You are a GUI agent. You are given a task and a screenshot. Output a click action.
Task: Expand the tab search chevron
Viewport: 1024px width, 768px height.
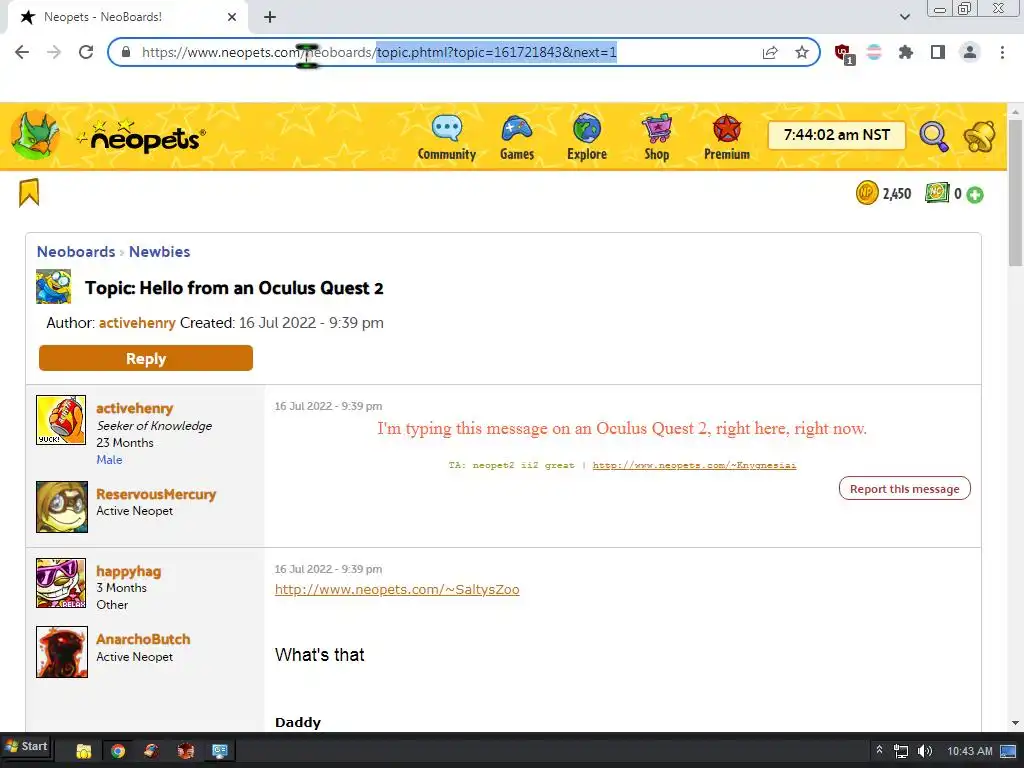[904, 17]
